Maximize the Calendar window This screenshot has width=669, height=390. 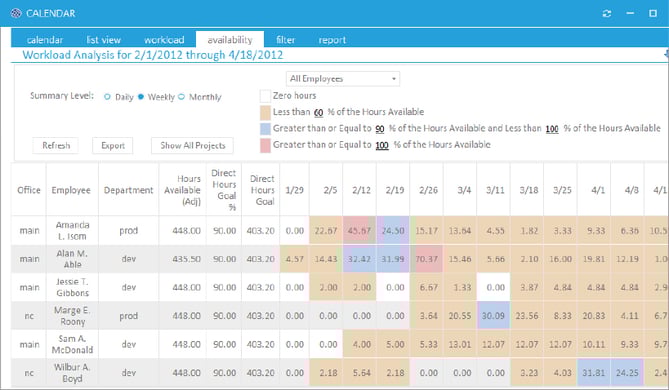point(653,14)
